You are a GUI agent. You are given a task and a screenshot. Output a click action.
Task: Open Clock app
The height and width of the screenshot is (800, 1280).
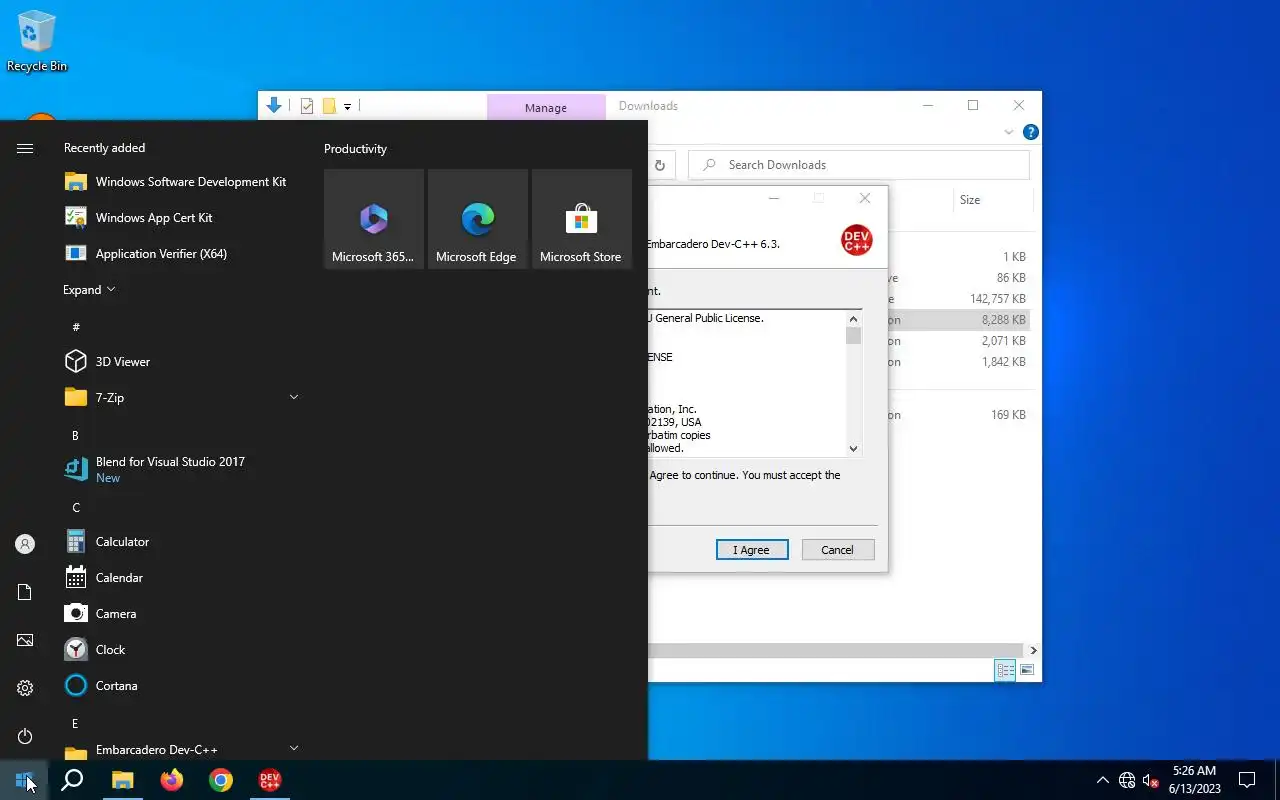point(180,650)
